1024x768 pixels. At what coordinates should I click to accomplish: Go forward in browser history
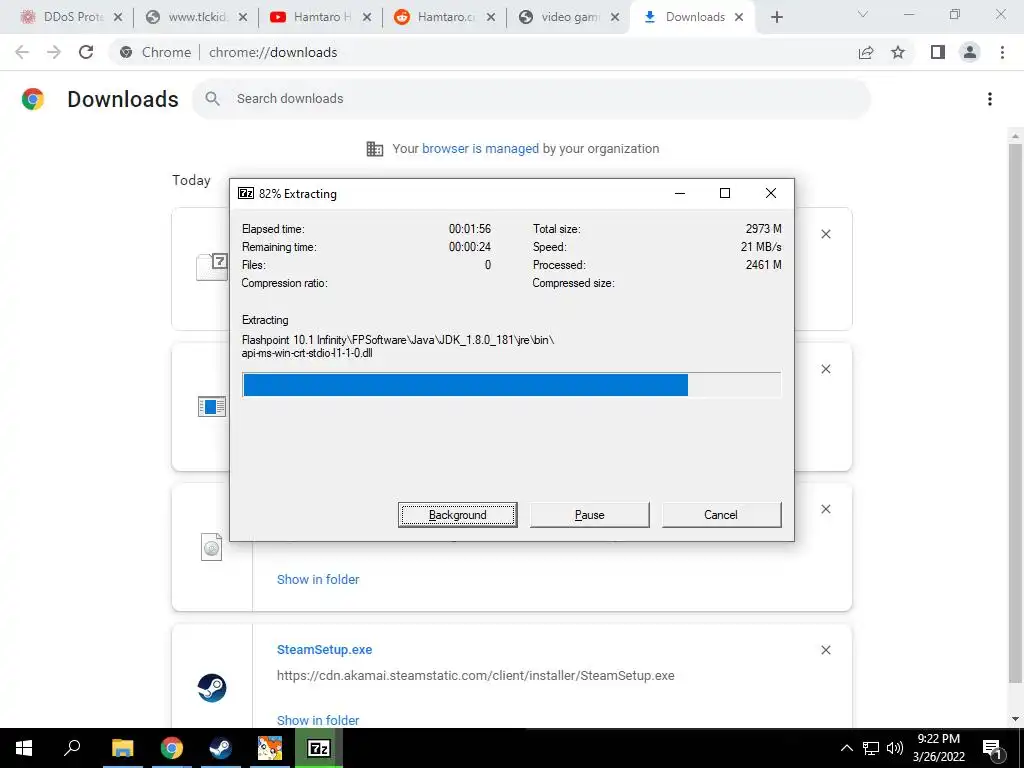pyautogui.click(x=54, y=52)
